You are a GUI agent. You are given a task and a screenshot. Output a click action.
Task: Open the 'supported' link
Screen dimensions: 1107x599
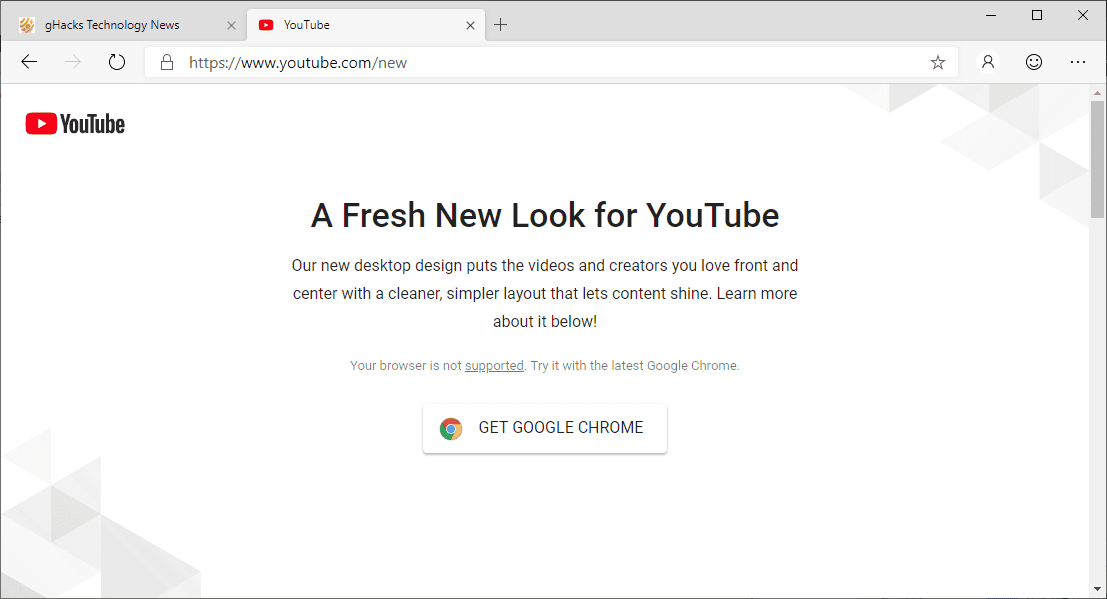pyautogui.click(x=494, y=365)
